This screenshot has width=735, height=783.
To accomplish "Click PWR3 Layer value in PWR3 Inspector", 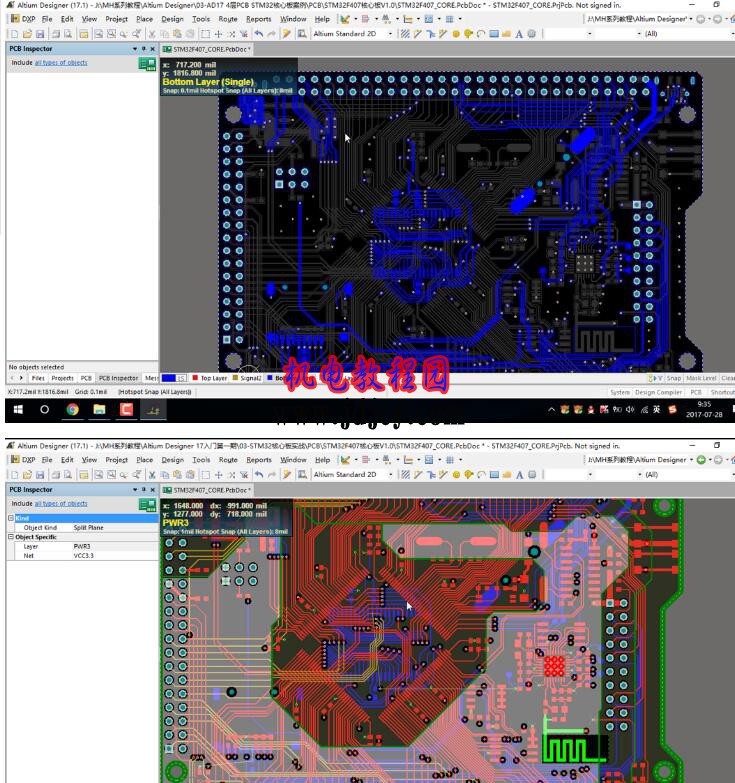I will 82,547.
